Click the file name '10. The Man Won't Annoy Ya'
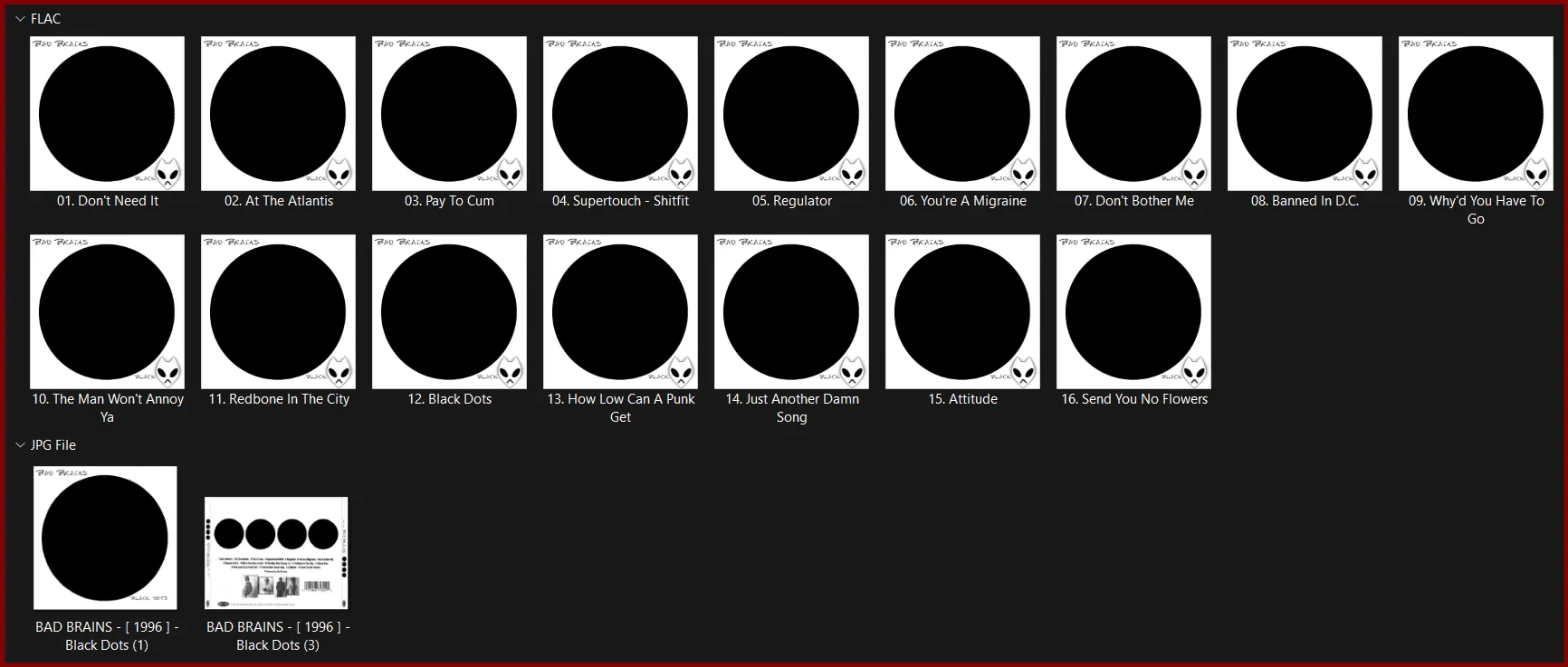The width and height of the screenshot is (1568, 667). click(107, 408)
